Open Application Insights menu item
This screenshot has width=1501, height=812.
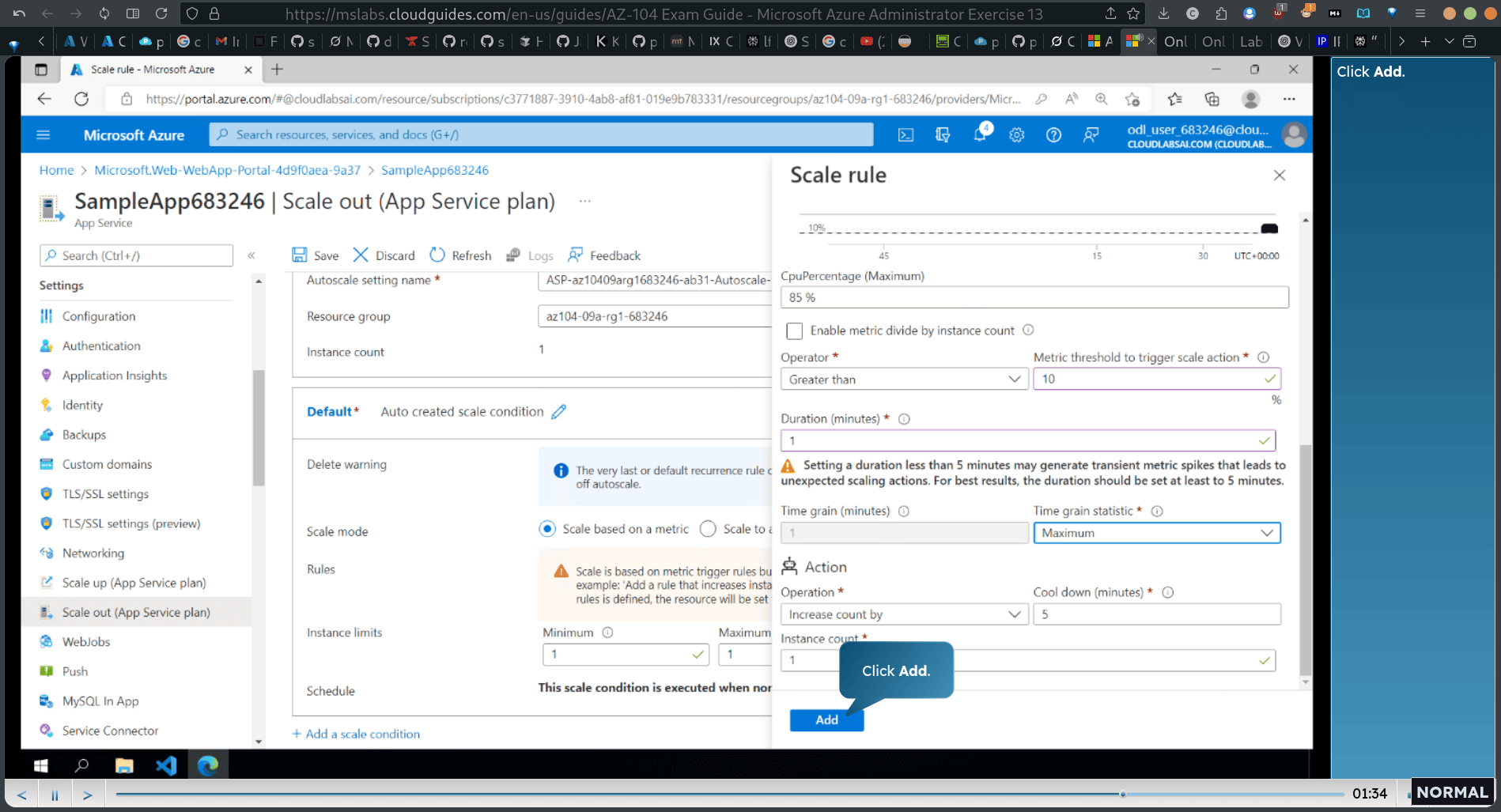point(115,376)
